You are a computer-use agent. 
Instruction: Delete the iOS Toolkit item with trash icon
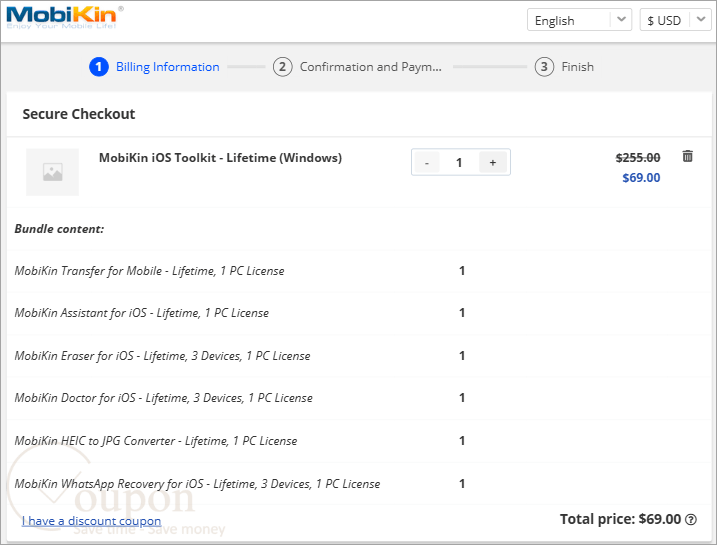[x=687, y=156]
